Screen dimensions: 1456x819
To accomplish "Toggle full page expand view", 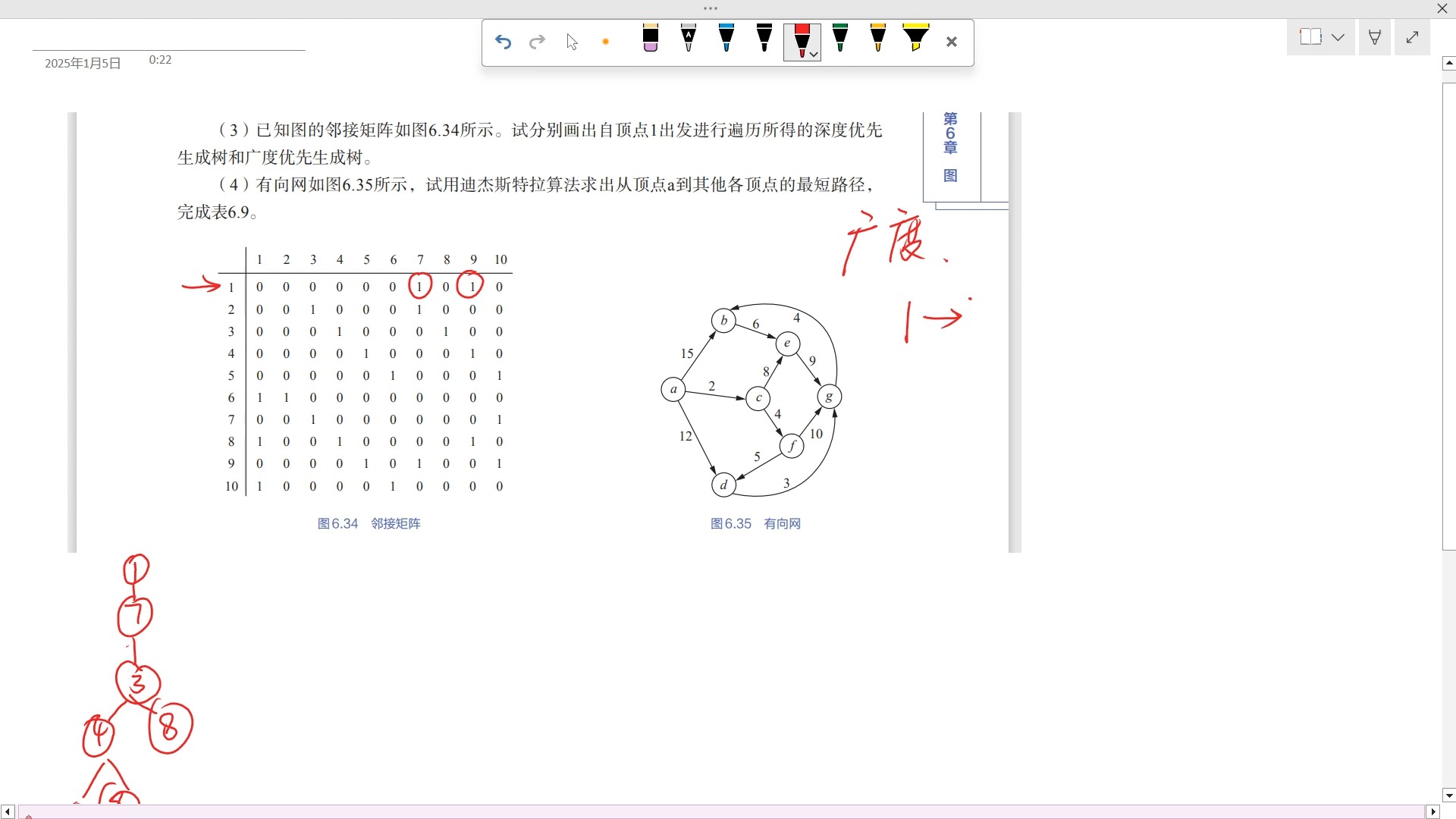I will (1412, 37).
